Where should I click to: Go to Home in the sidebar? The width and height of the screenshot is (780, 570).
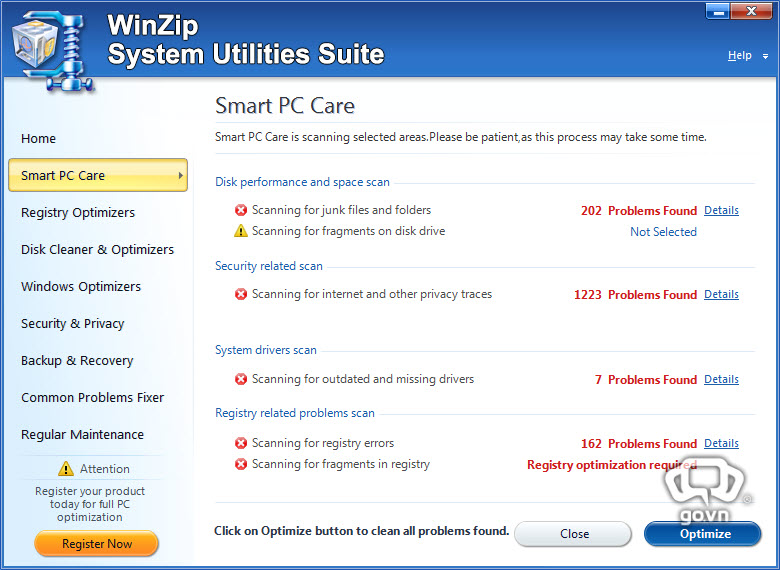(38, 139)
